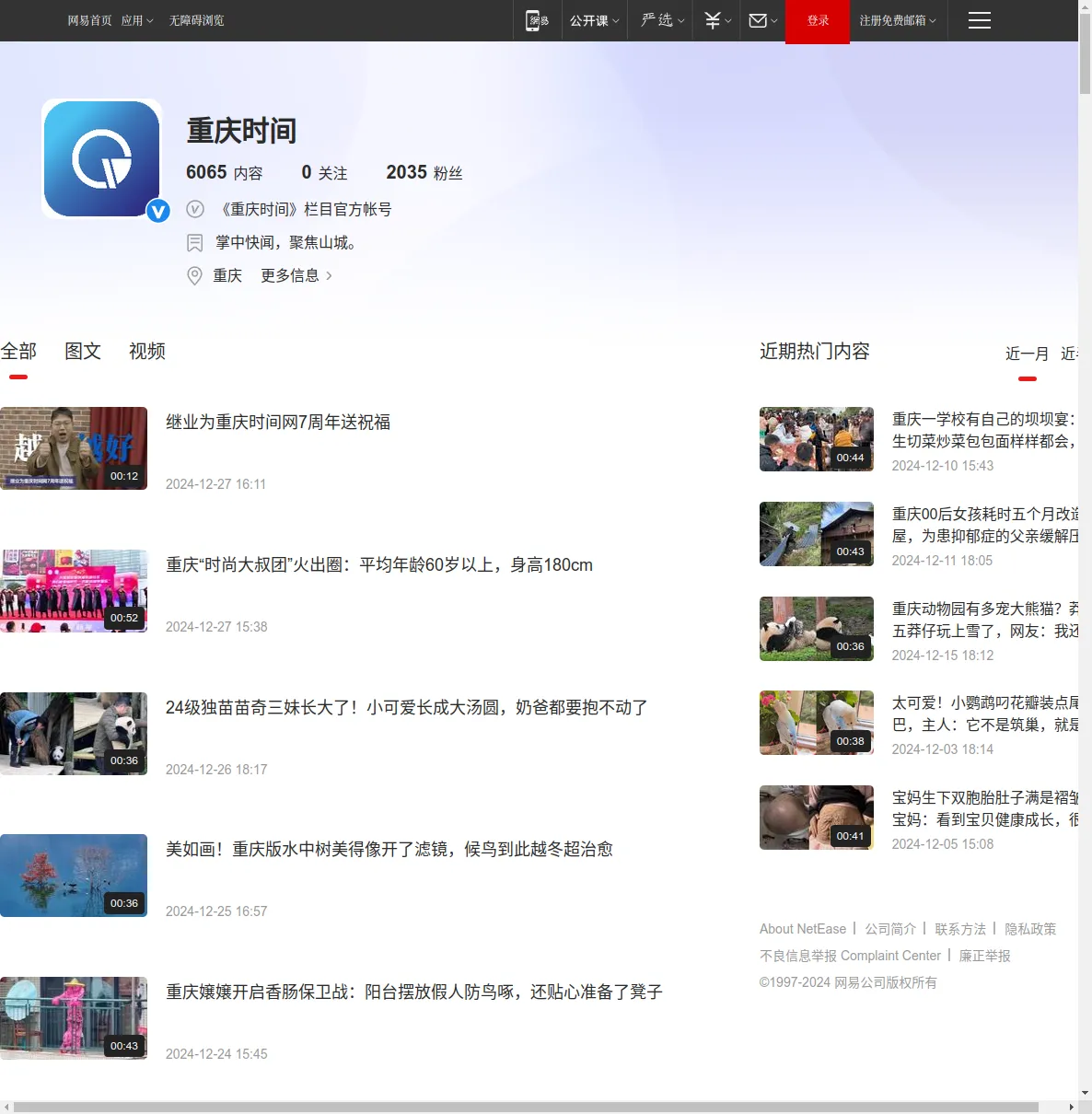
Task: Click the horizontal scrollbar at page bottom
Action: coord(526,1107)
